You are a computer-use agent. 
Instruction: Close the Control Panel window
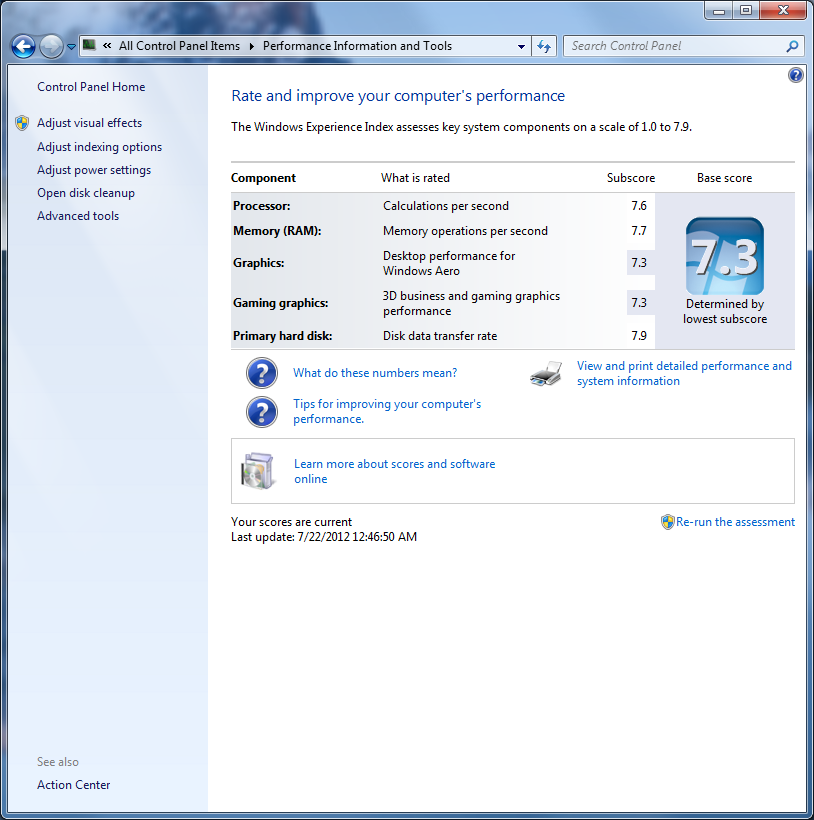pos(783,10)
